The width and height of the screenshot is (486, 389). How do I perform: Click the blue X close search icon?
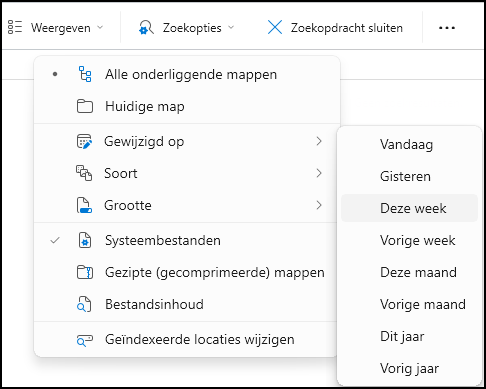click(x=275, y=27)
